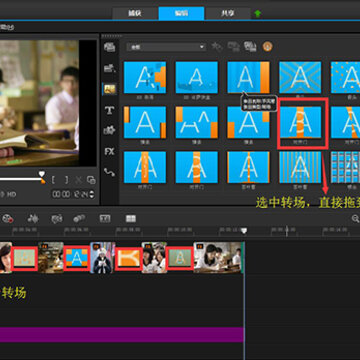Click the green upload arrow icon
This screenshot has width=360, height=360.
coord(258,14)
